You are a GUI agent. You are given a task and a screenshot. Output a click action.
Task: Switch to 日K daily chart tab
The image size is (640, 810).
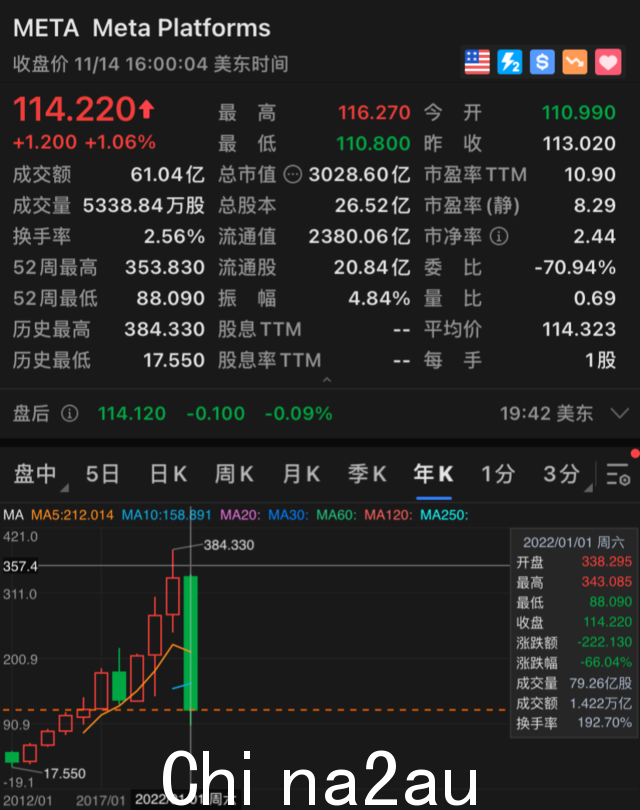[168, 474]
